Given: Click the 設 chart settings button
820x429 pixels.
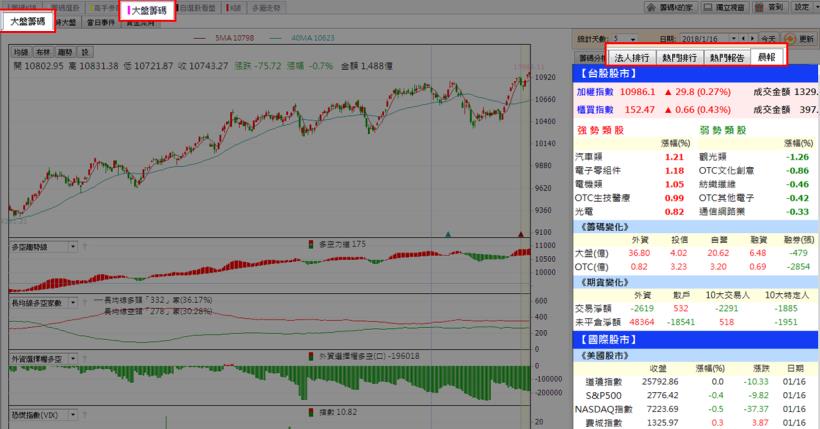Looking at the screenshot, I should [x=85, y=52].
